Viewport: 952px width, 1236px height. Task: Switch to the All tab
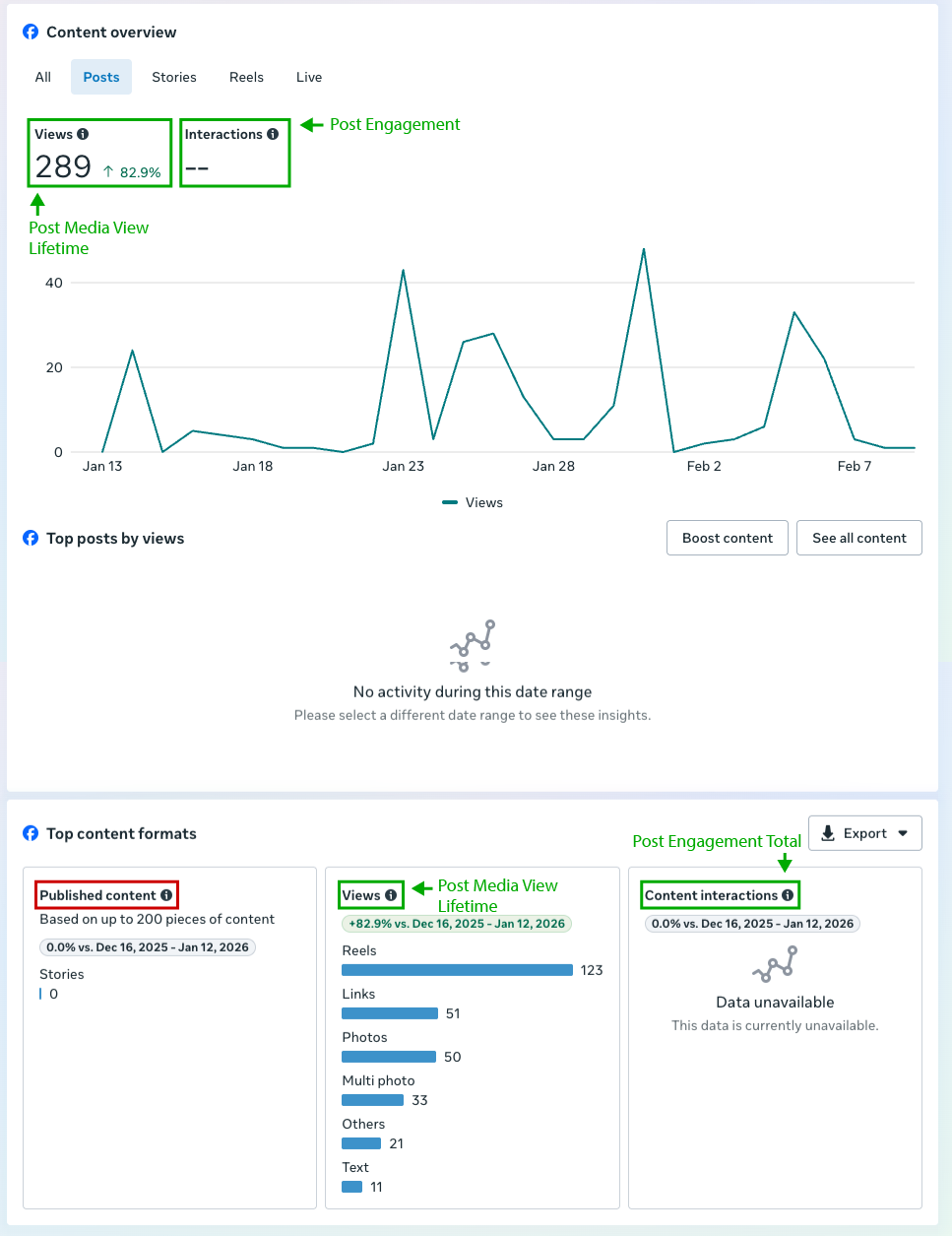click(43, 77)
